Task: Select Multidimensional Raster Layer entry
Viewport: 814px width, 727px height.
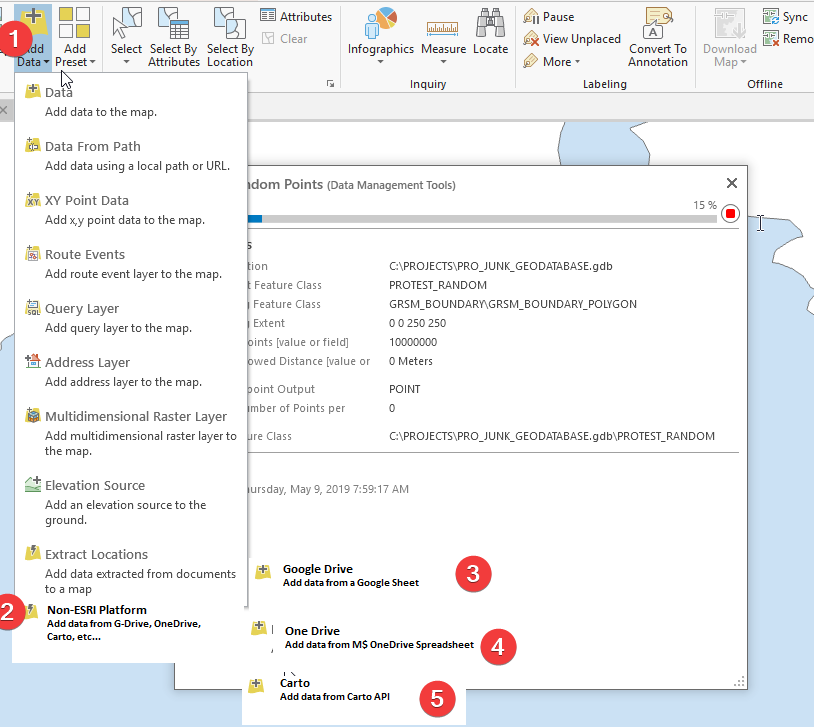Action: point(131,433)
